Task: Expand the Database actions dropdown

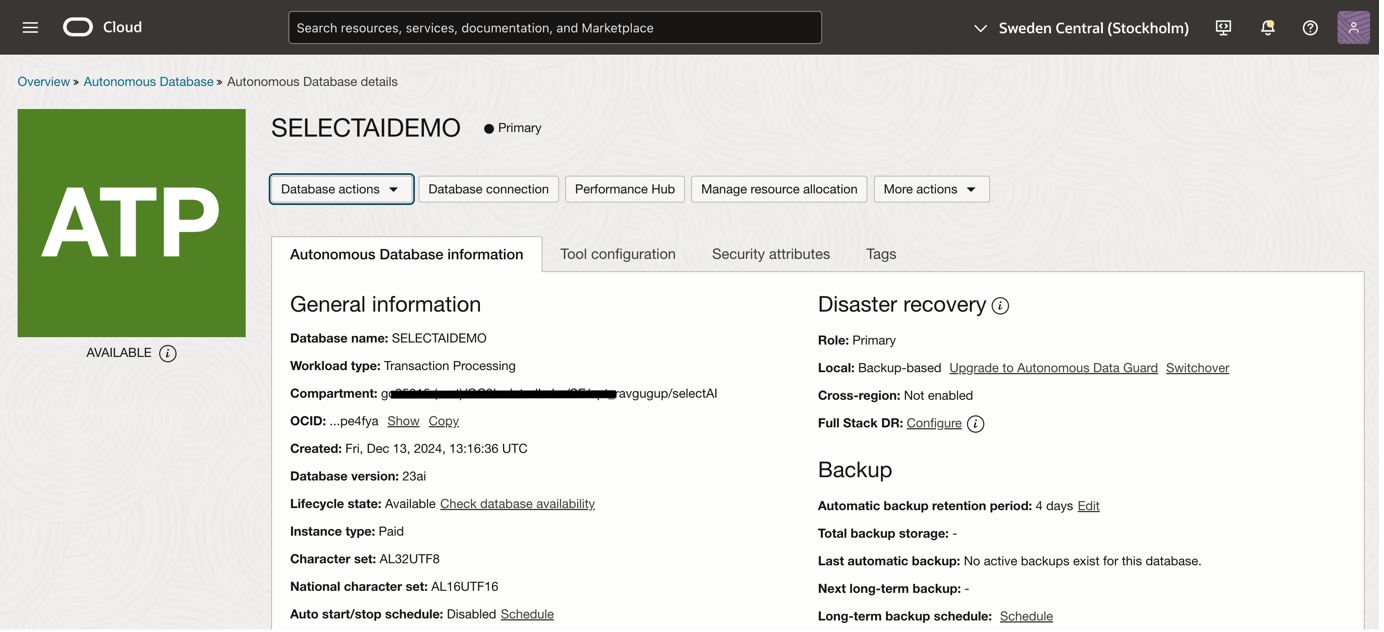Action: 341,189
